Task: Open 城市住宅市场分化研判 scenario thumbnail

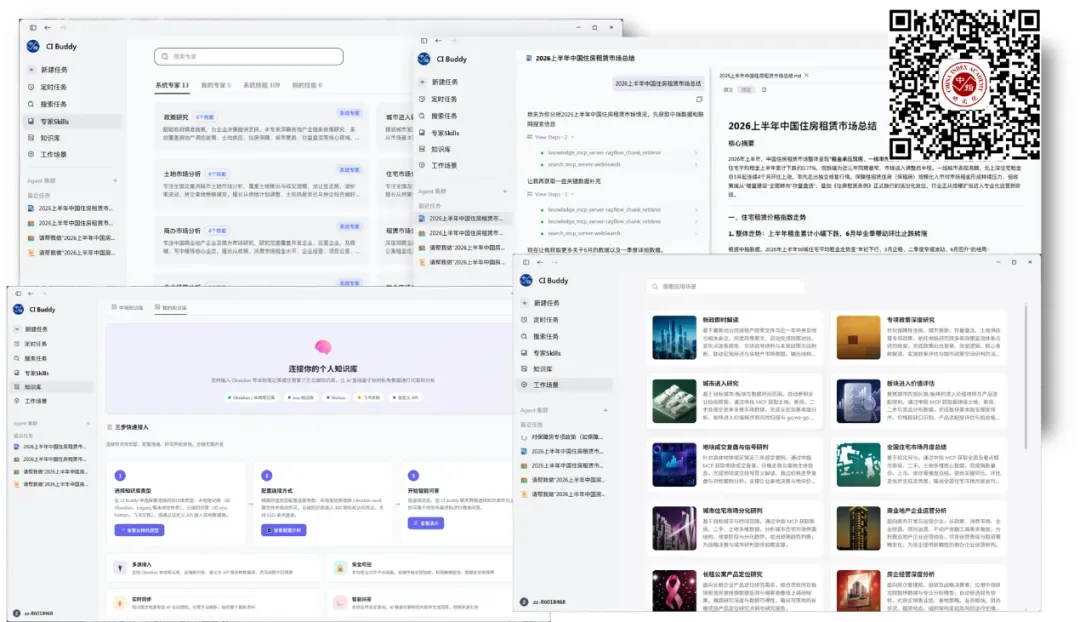Action: (x=674, y=528)
